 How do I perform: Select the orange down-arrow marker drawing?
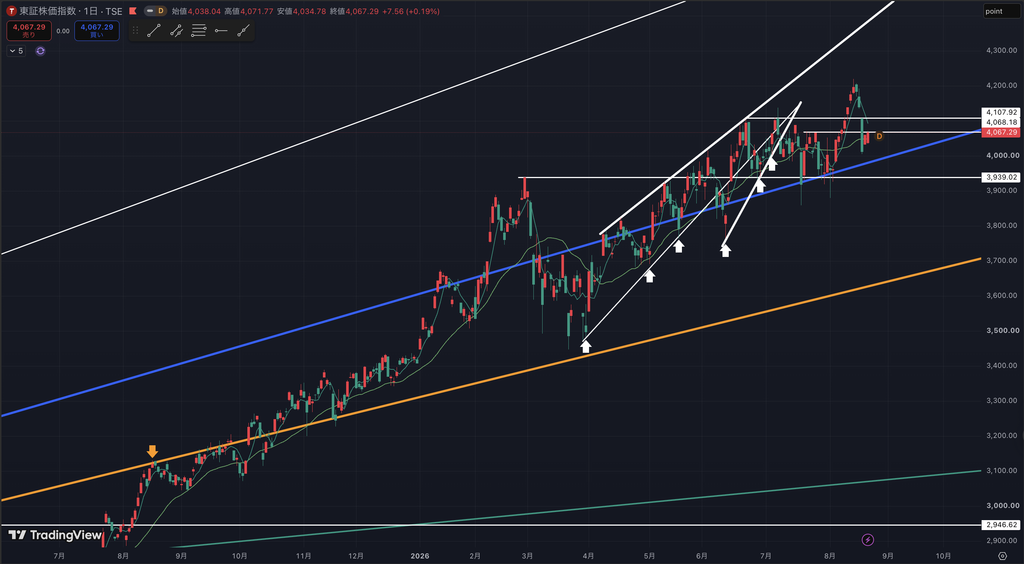tap(152, 452)
